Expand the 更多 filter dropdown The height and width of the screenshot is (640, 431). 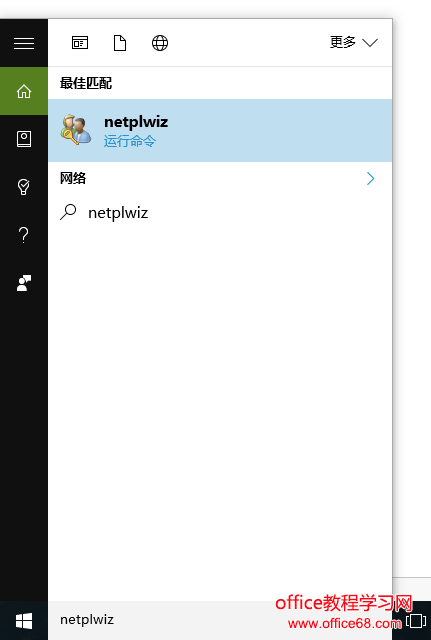[353, 42]
